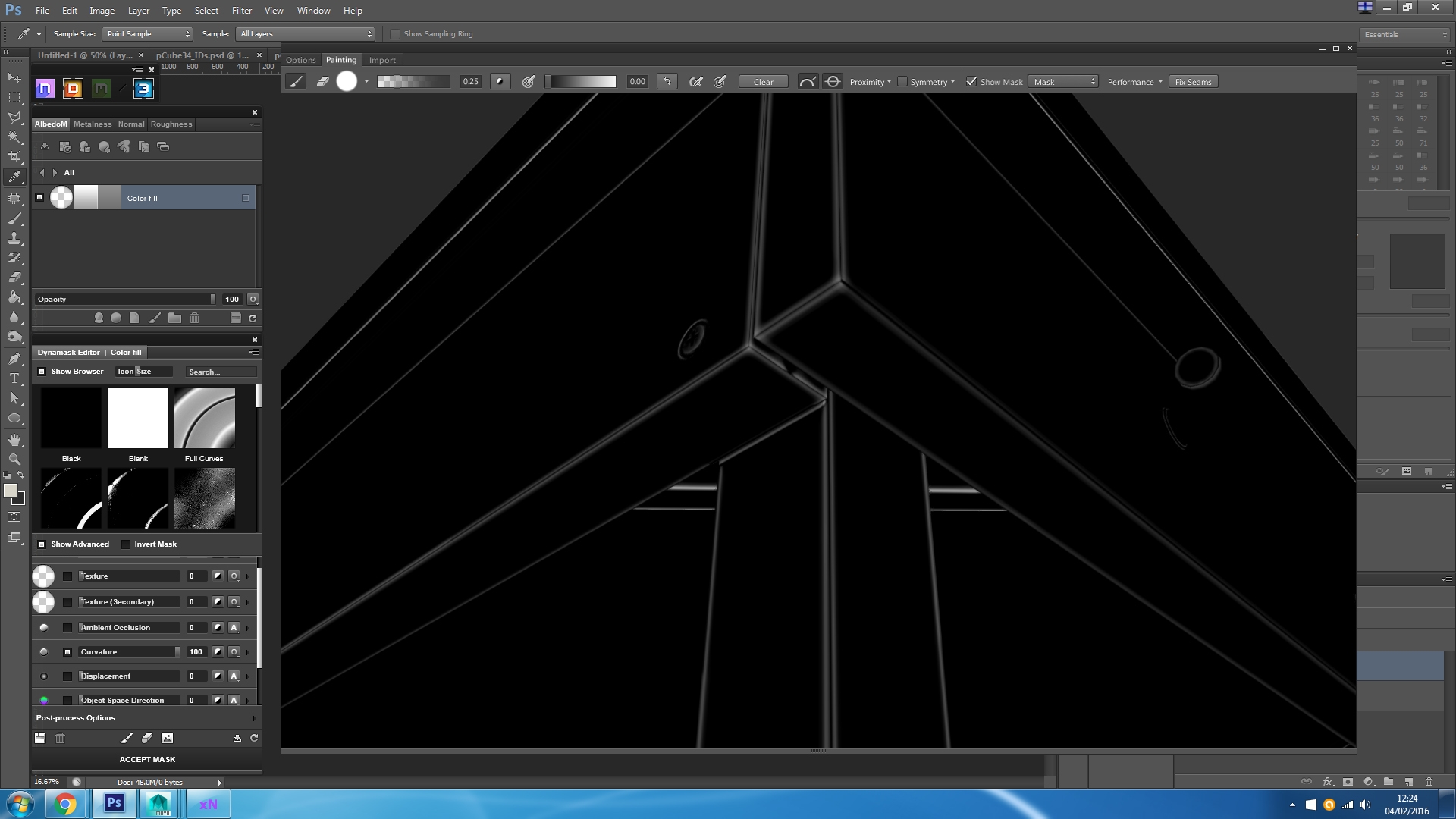Open the Proximity dropdown
The width and height of the screenshot is (1456, 819).
pos(870,82)
